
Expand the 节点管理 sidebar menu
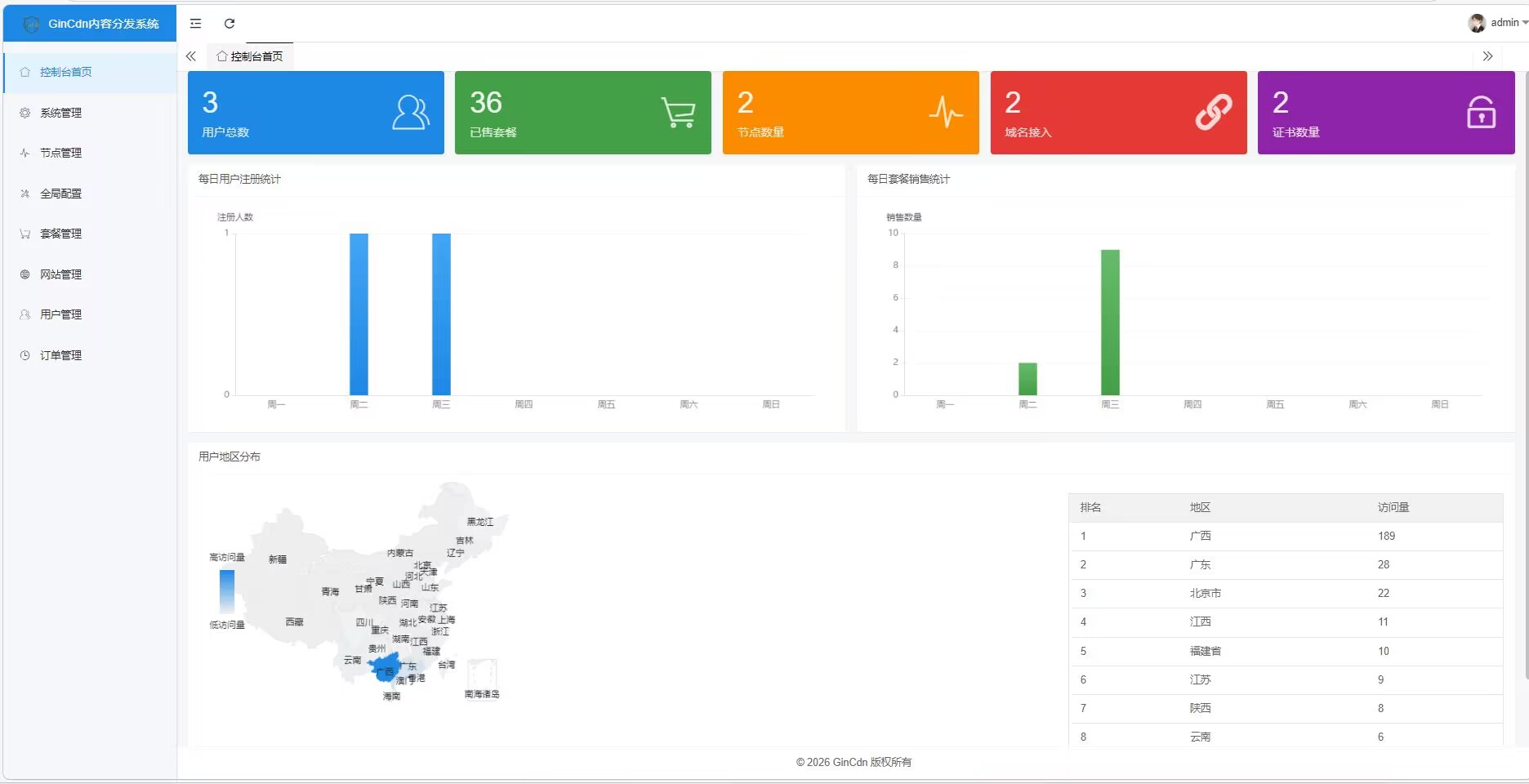point(61,153)
